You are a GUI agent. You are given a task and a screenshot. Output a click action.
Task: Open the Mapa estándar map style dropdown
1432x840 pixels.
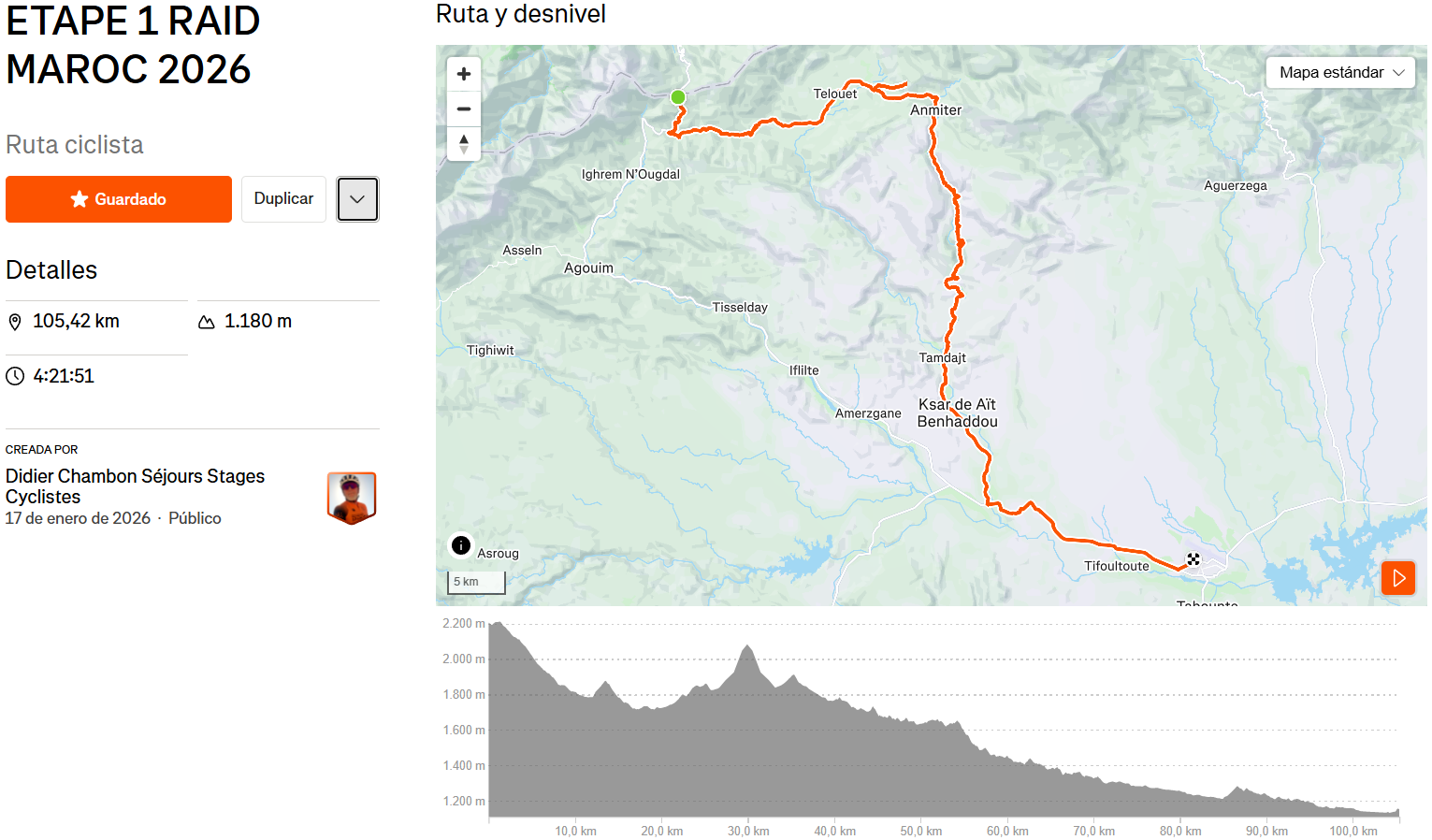point(1340,73)
